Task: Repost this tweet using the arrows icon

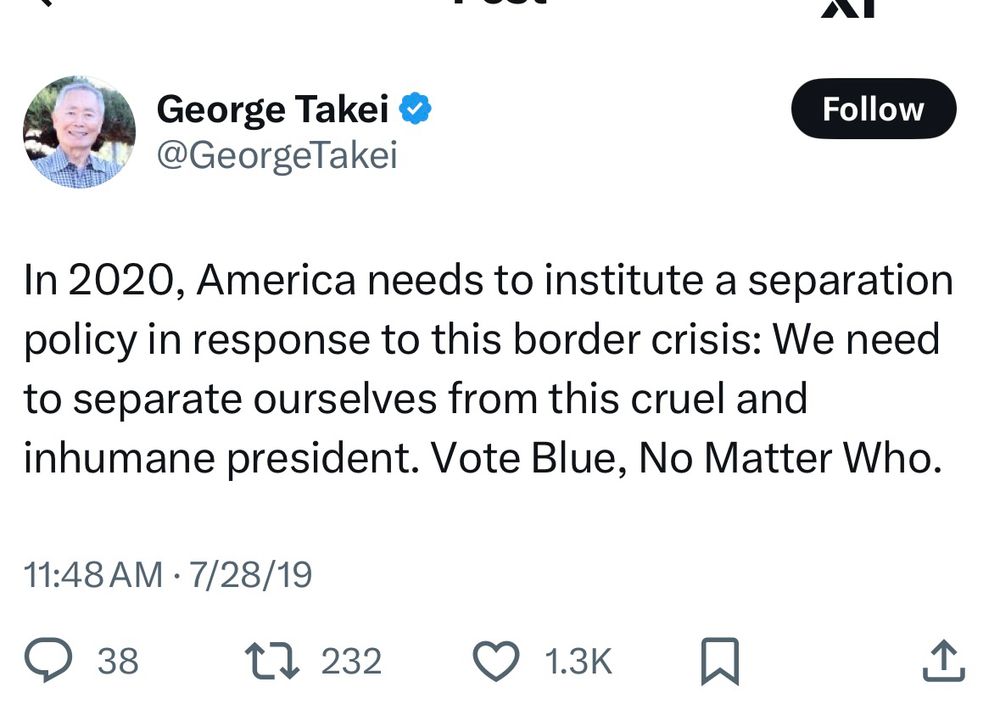Action: coord(273,661)
